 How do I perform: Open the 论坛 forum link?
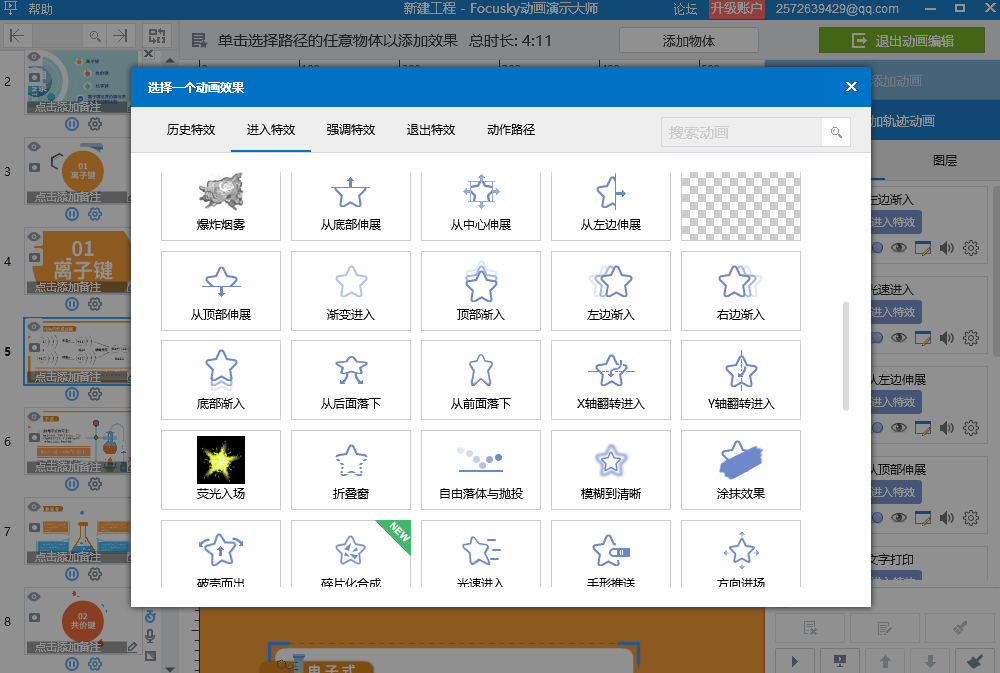[685, 9]
